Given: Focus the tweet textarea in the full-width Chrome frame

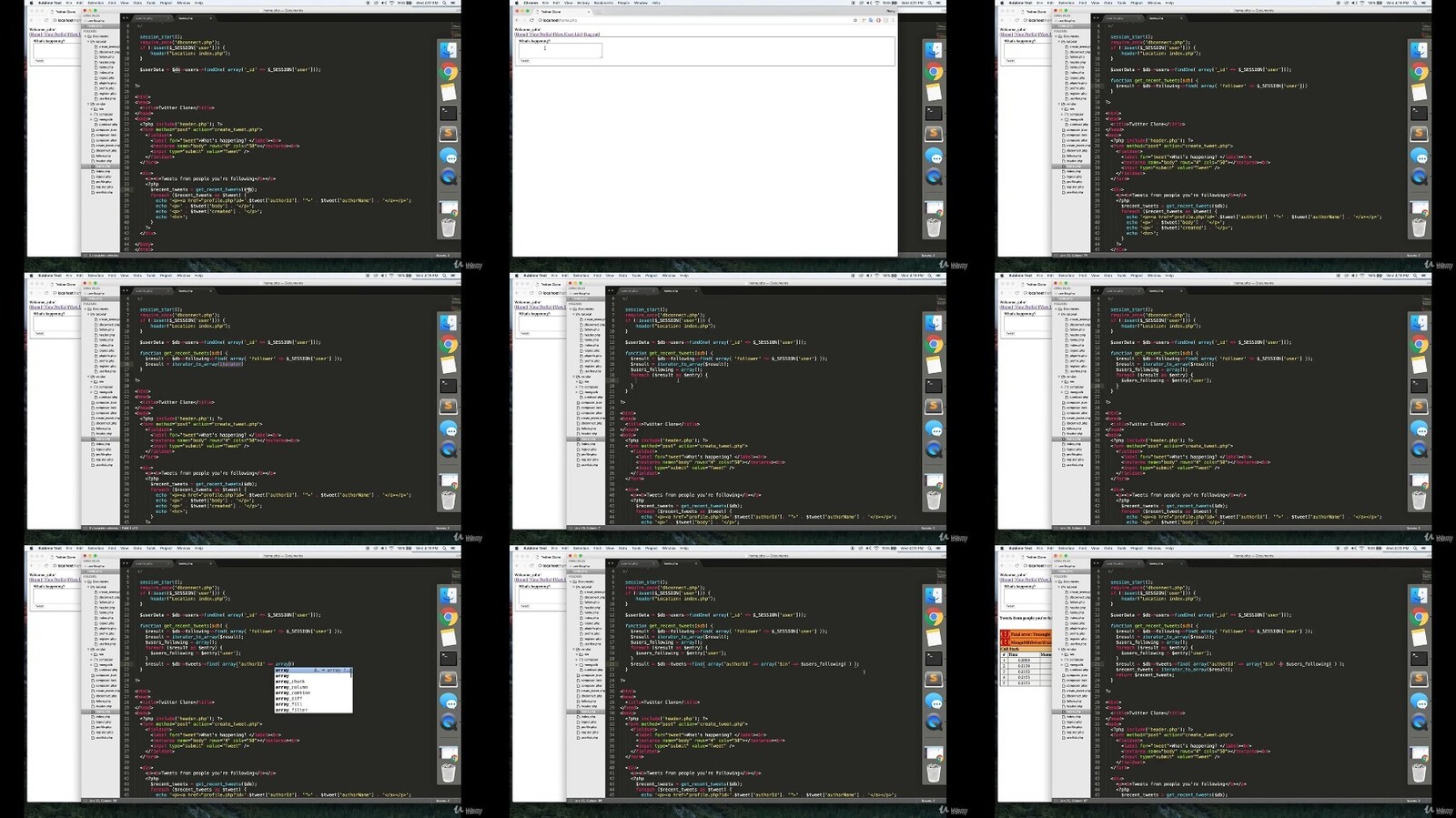Looking at the screenshot, I should [560, 51].
